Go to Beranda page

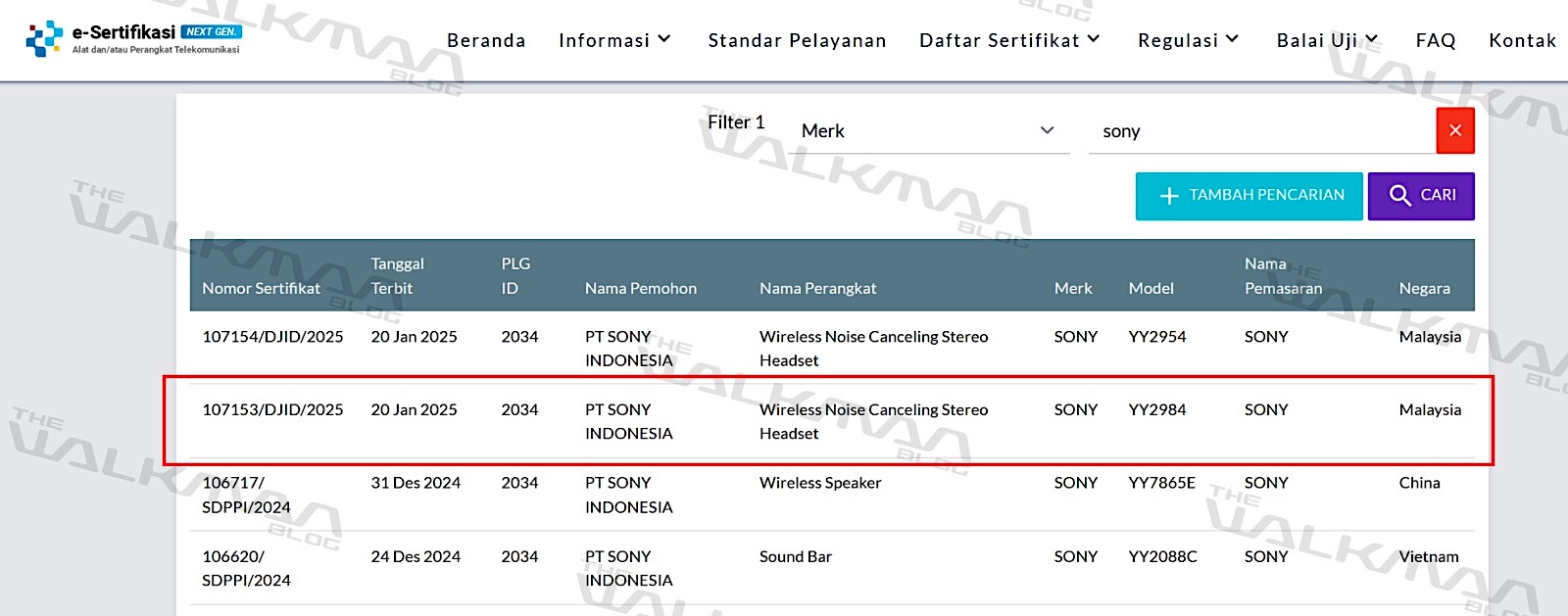pyautogui.click(x=486, y=40)
